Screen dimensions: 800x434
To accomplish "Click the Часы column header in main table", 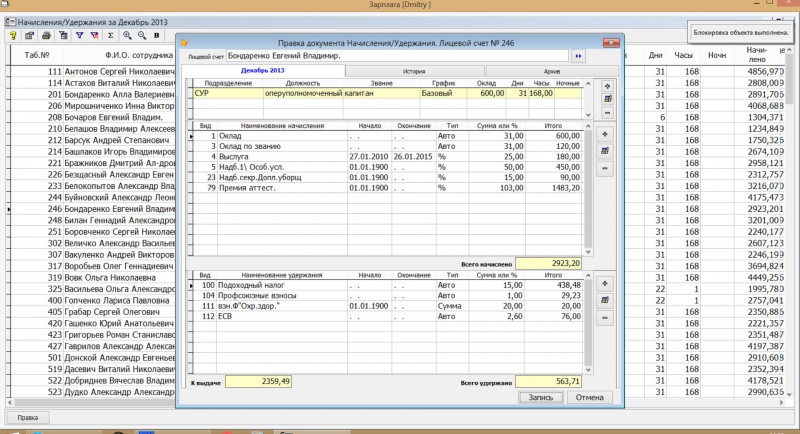I will pos(683,55).
